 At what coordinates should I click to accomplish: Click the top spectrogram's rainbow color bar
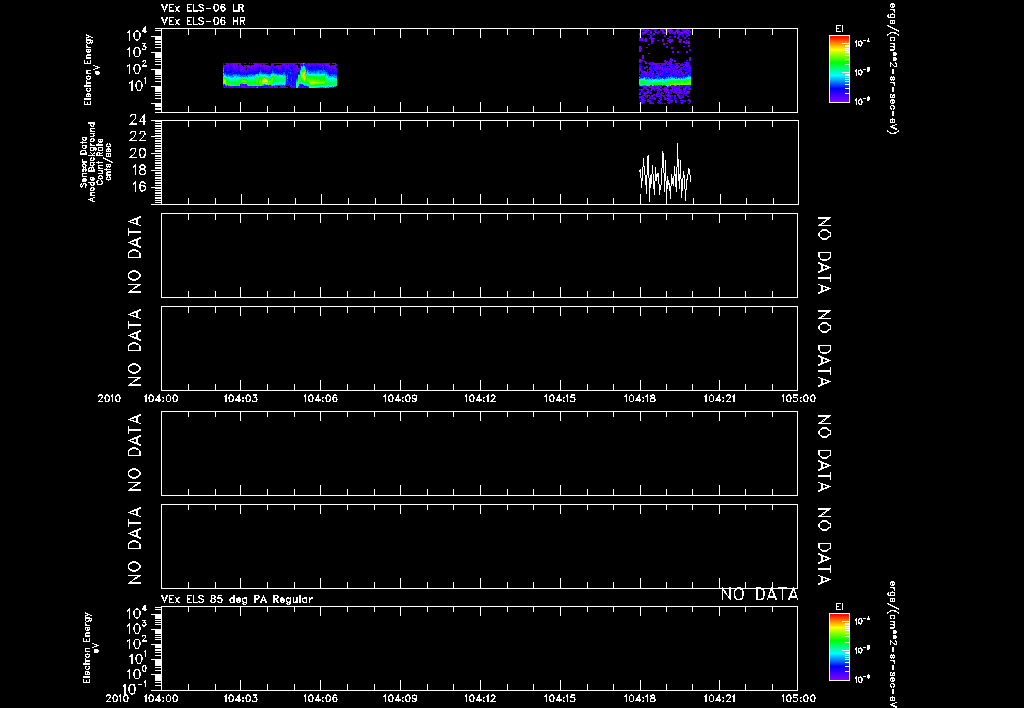pyautogui.click(x=839, y=69)
